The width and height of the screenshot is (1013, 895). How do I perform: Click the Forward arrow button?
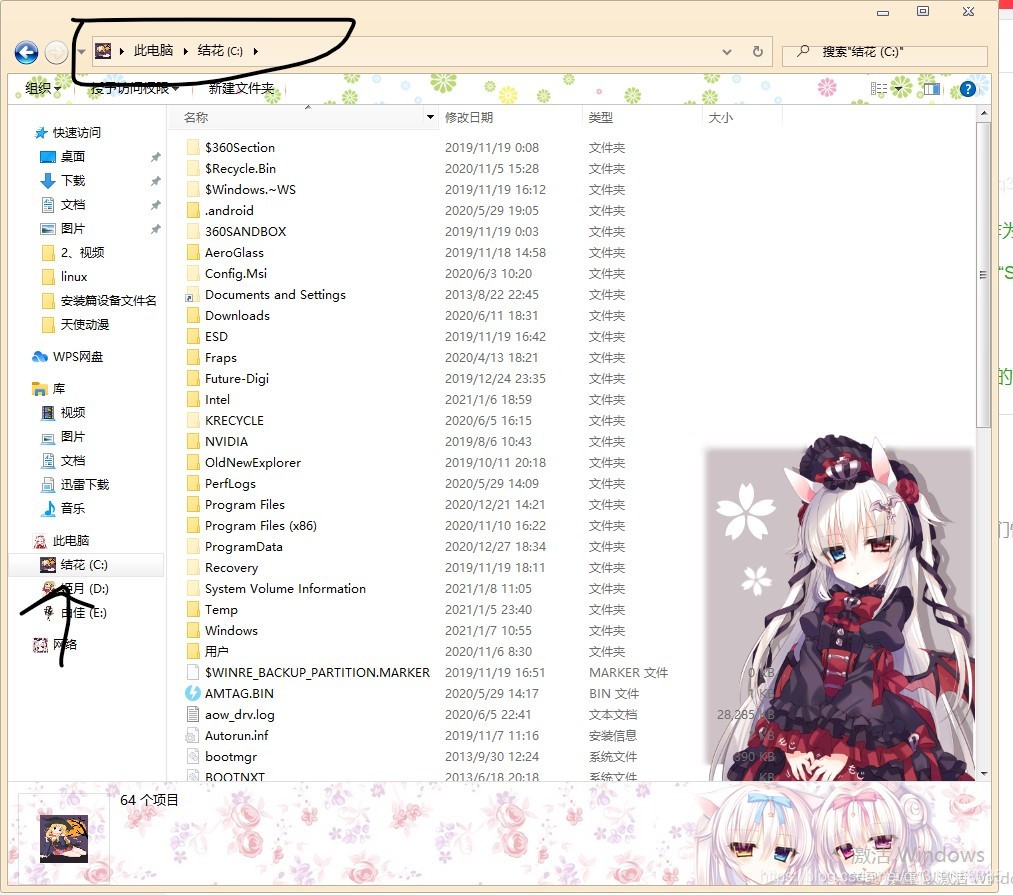pyautogui.click(x=57, y=52)
